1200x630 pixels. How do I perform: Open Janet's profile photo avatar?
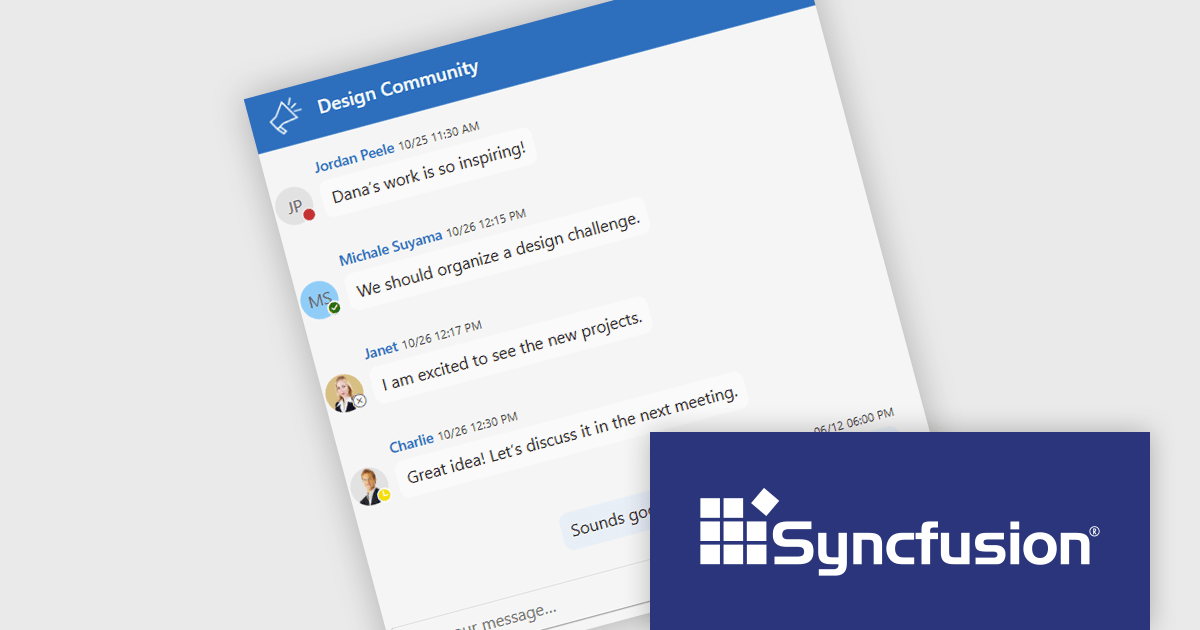[x=345, y=393]
